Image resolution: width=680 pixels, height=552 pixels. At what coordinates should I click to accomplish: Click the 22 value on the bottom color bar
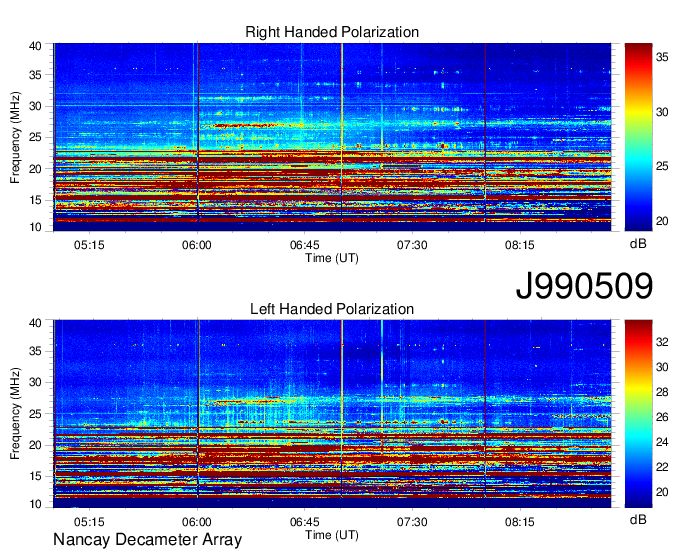[662, 467]
